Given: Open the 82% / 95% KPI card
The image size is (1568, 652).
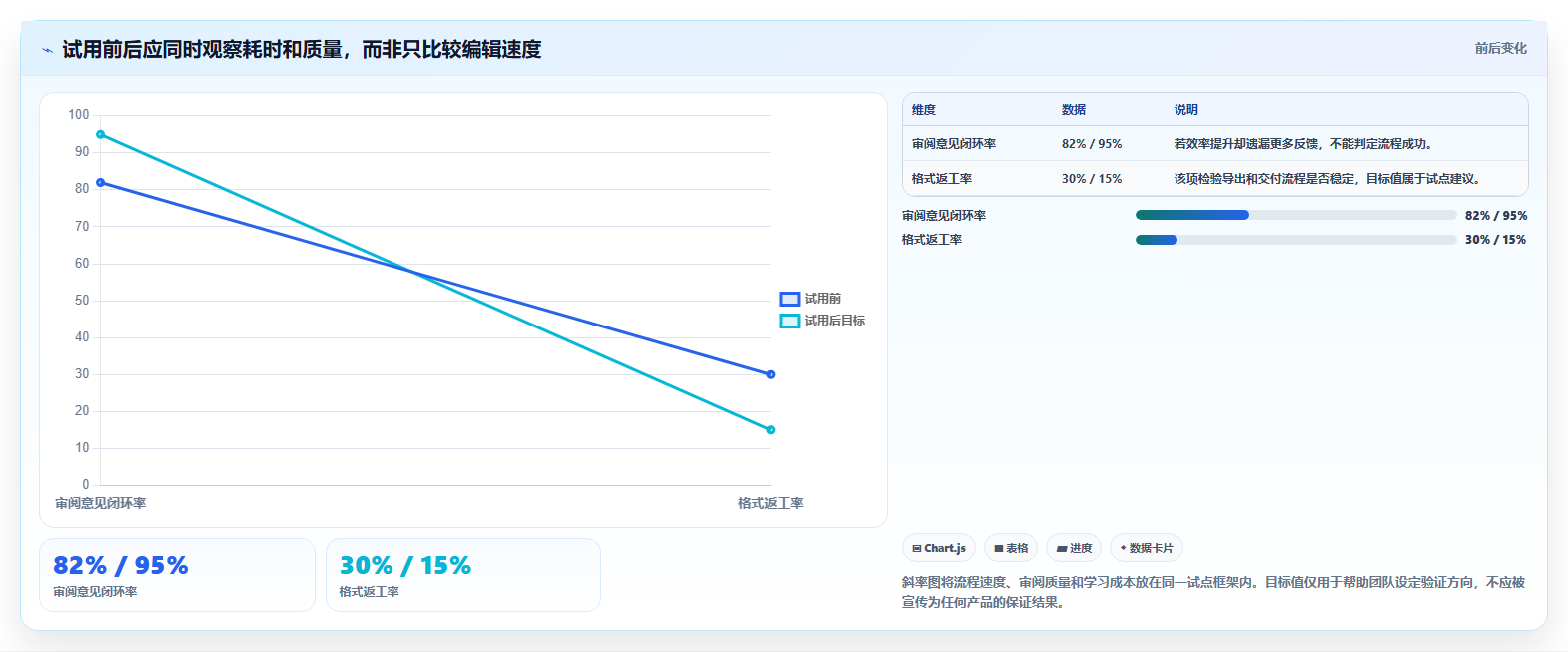Looking at the screenshot, I should click(177, 575).
